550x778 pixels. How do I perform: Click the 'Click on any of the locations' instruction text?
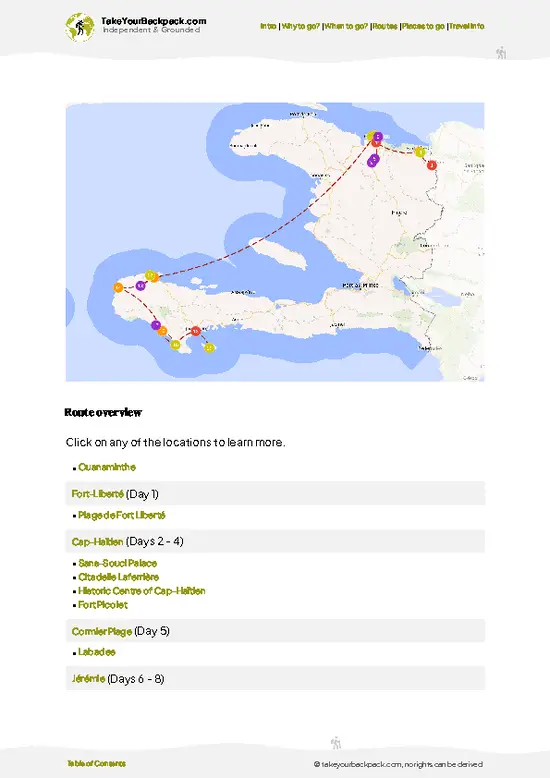click(x=175, y=442)
